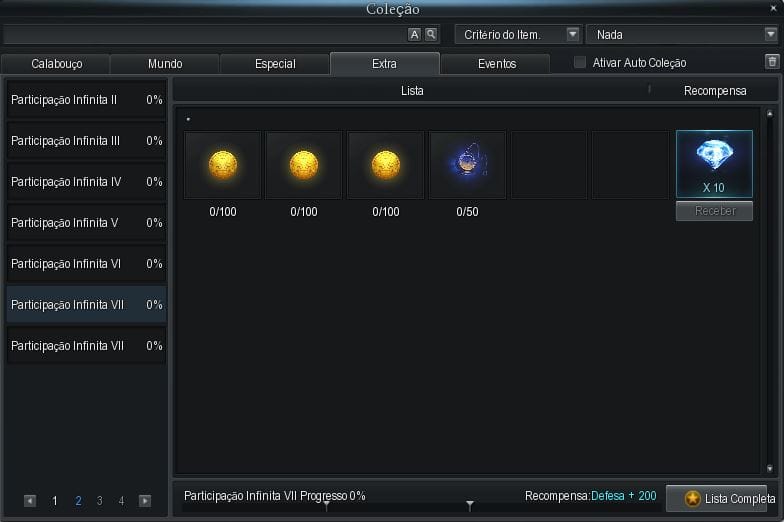Select the third gold coin item slot

click(x=385, y=165)
